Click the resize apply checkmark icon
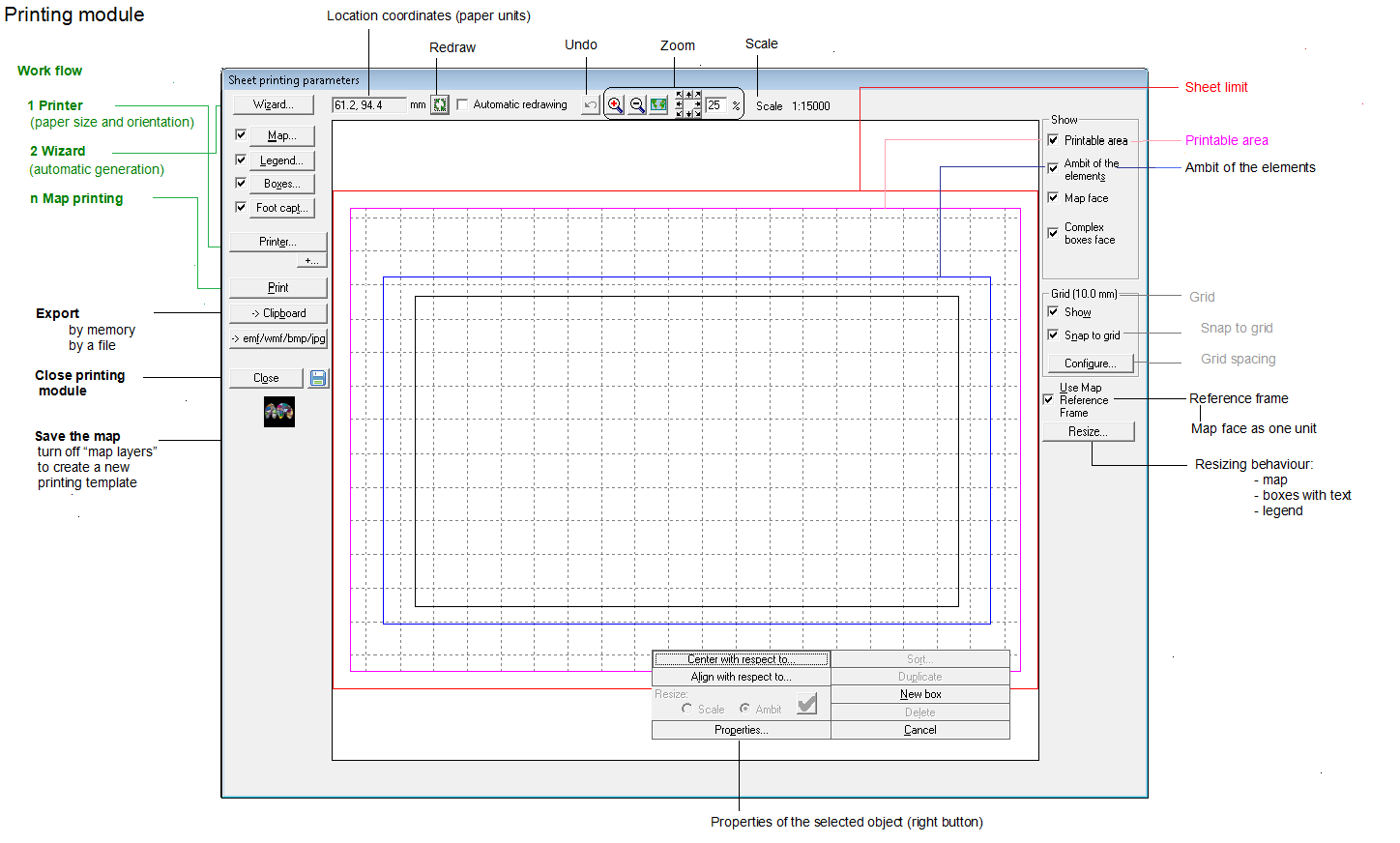Screen dimensions: 1400x843 (x=807, y=703)
